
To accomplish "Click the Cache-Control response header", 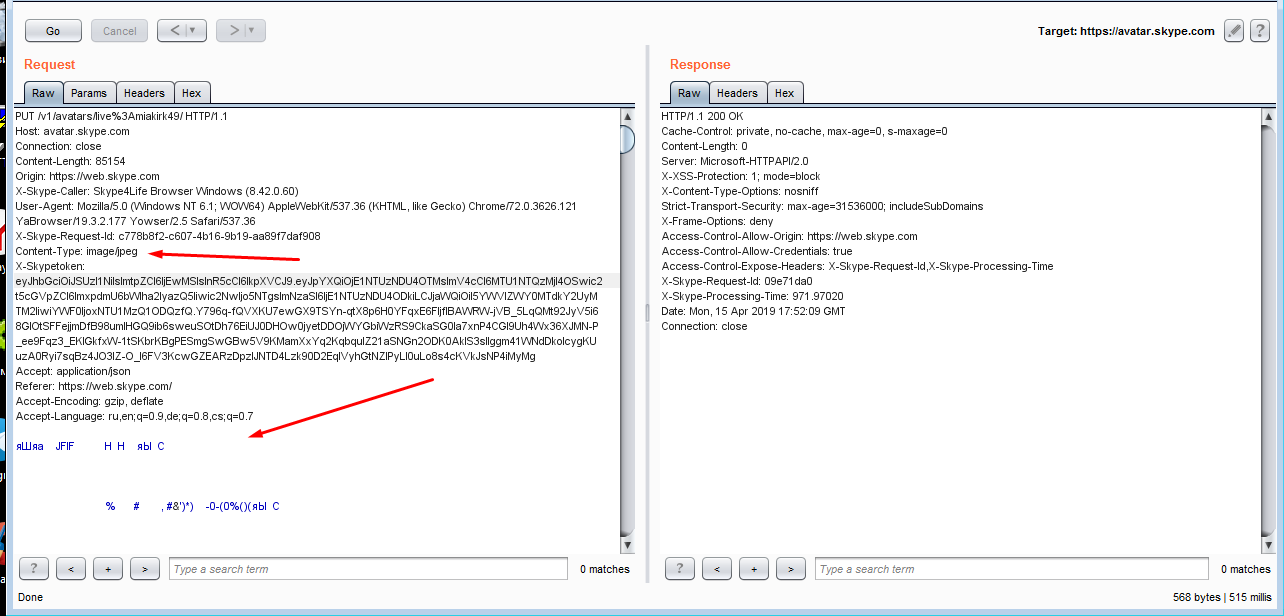I will point(804,131).
